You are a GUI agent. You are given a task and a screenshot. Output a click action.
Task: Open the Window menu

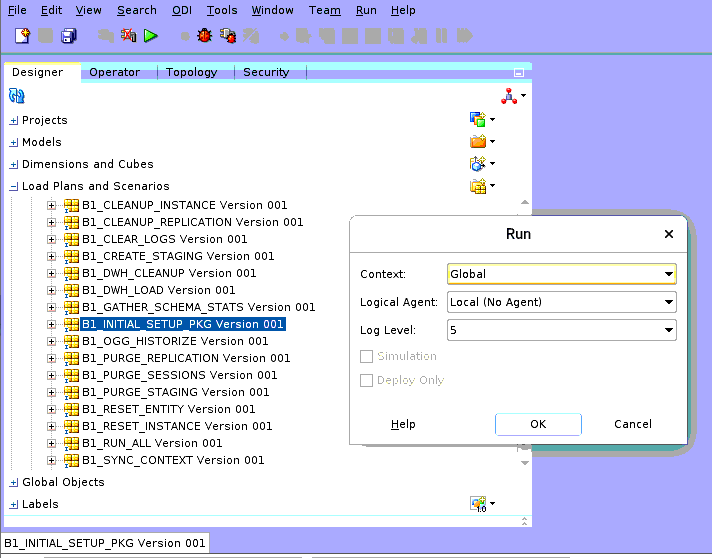pyautogui.click(x=272, y=10)
